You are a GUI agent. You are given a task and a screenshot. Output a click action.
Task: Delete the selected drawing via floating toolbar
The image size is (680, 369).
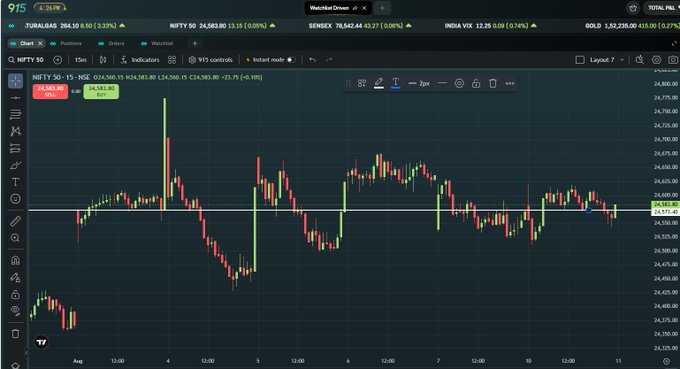pos(493,83)
